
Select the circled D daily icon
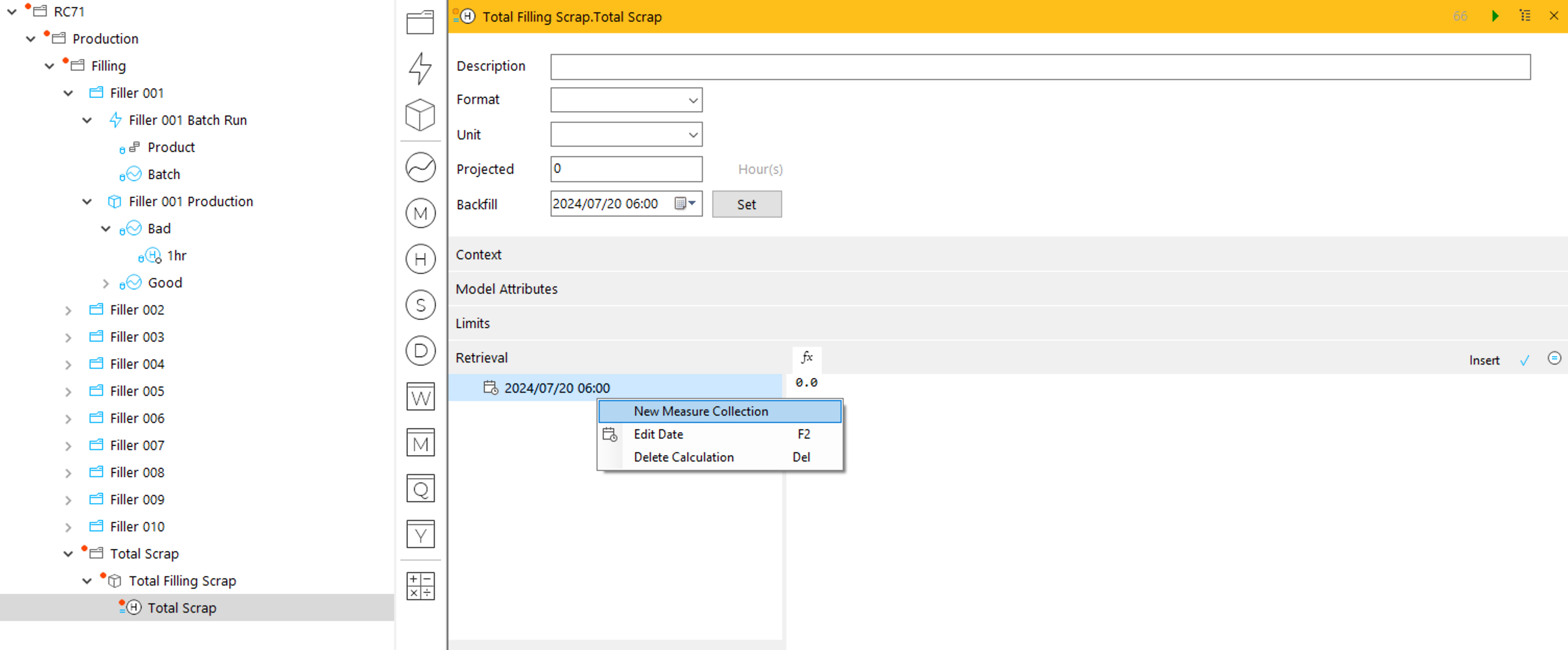pyautogui.click(x=420, y=351)
